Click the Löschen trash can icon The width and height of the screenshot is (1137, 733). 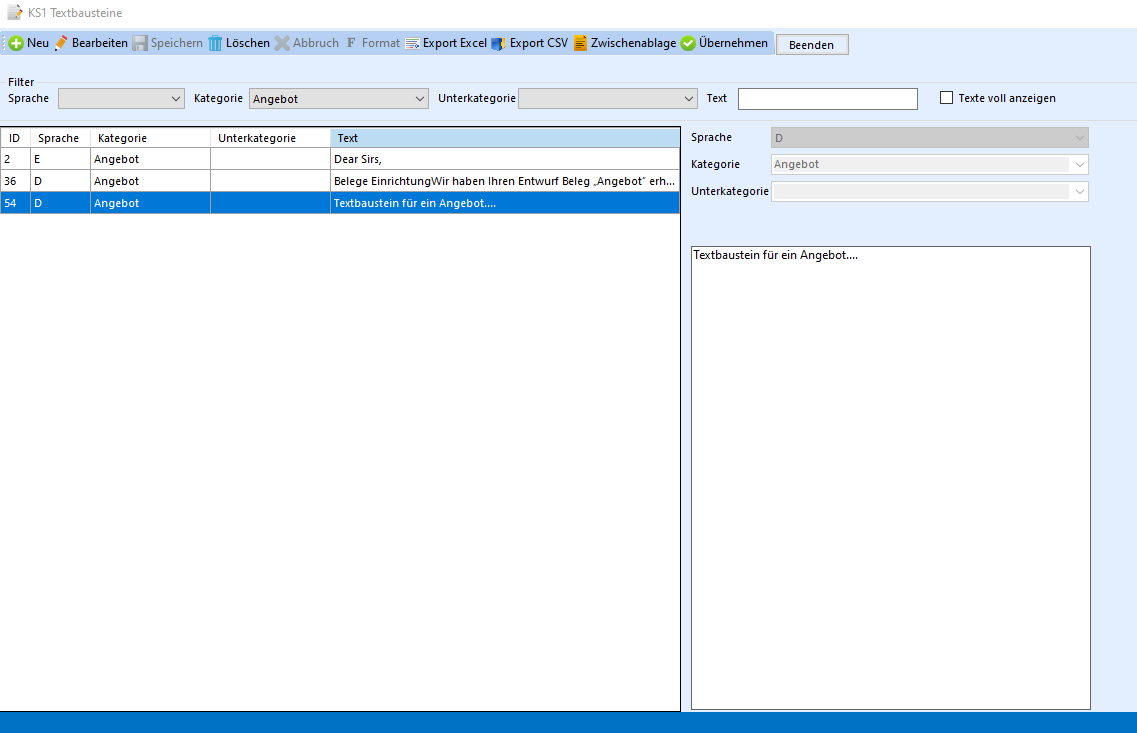(215, 44)
